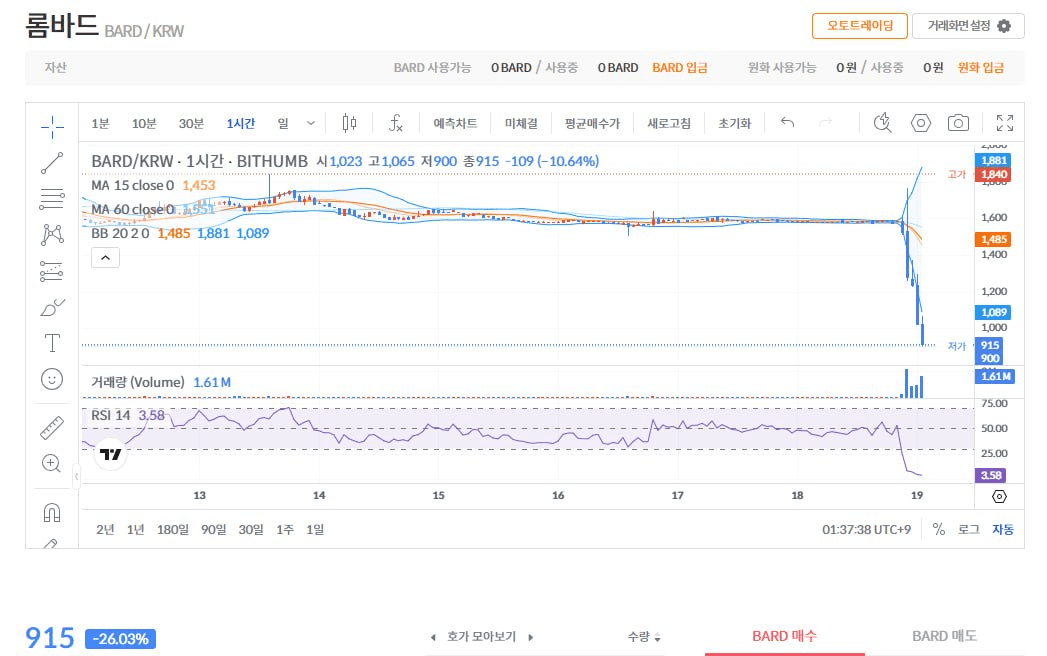Image resolution: width=1047 pixels, height=656 pixels.
Task: Click the 오토트레이딩 button
Action: tap(859, 26)
